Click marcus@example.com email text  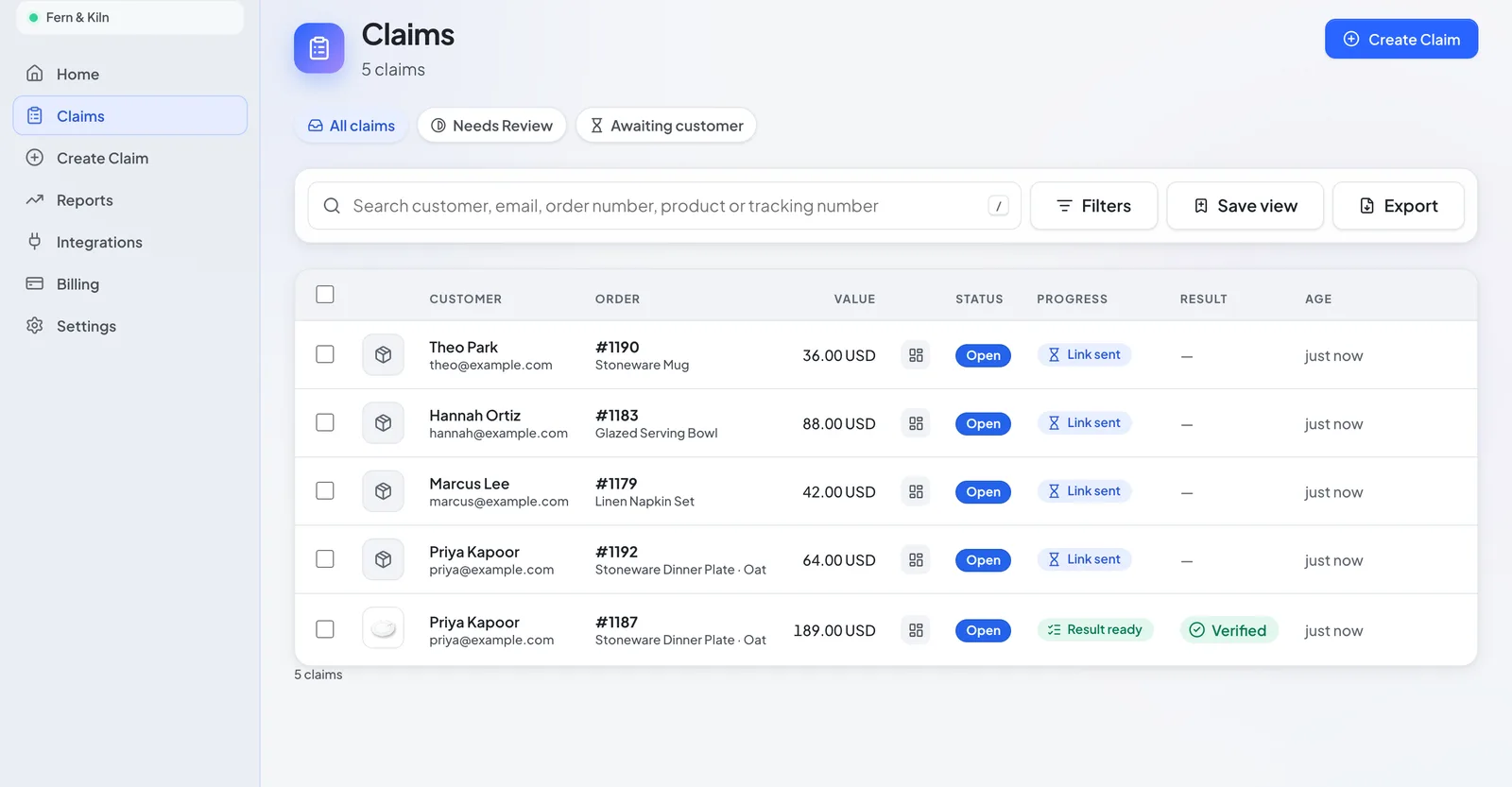[x=499, y=501]
